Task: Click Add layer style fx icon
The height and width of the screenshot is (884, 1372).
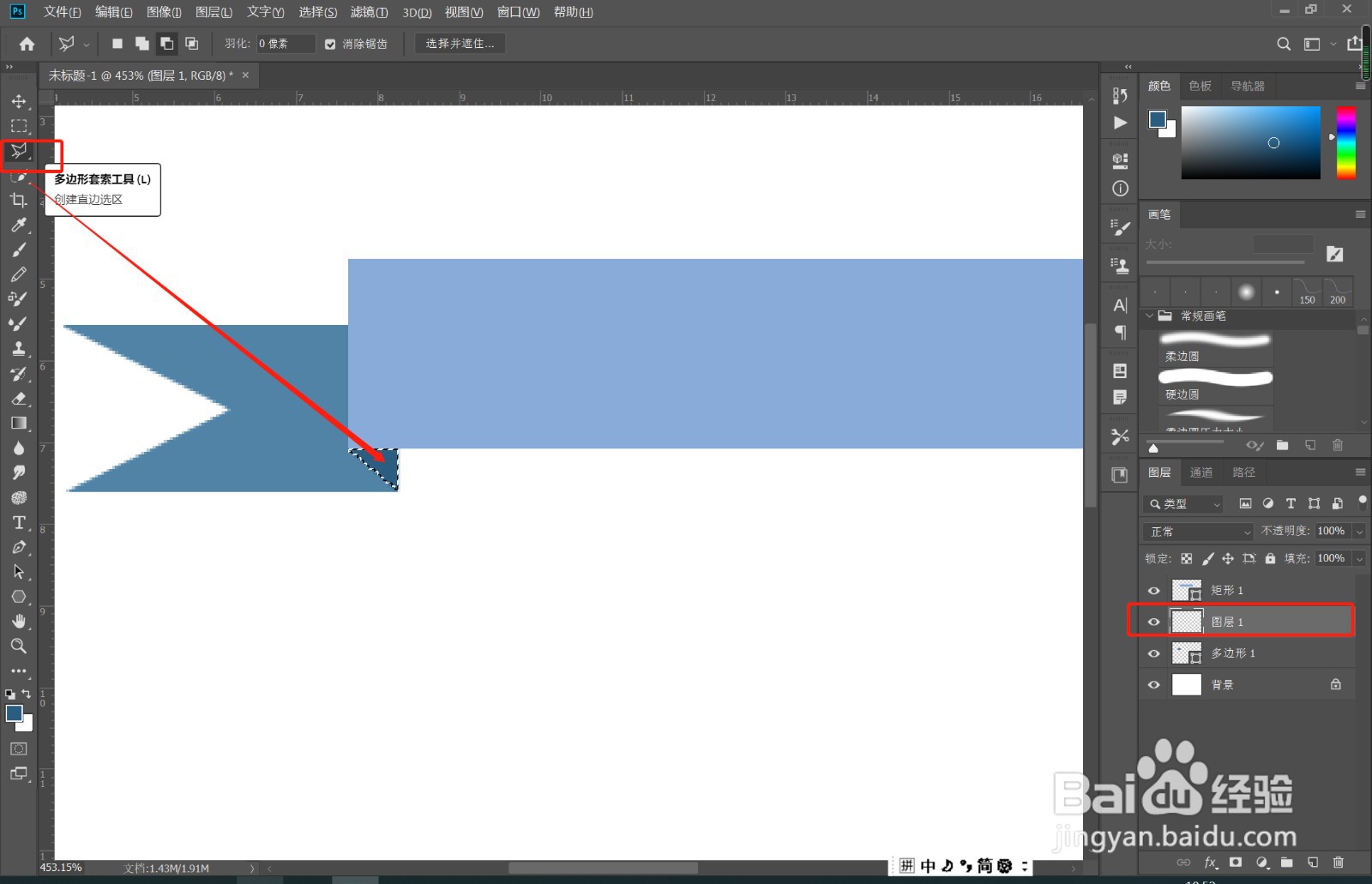Action: pos(1211,862)
